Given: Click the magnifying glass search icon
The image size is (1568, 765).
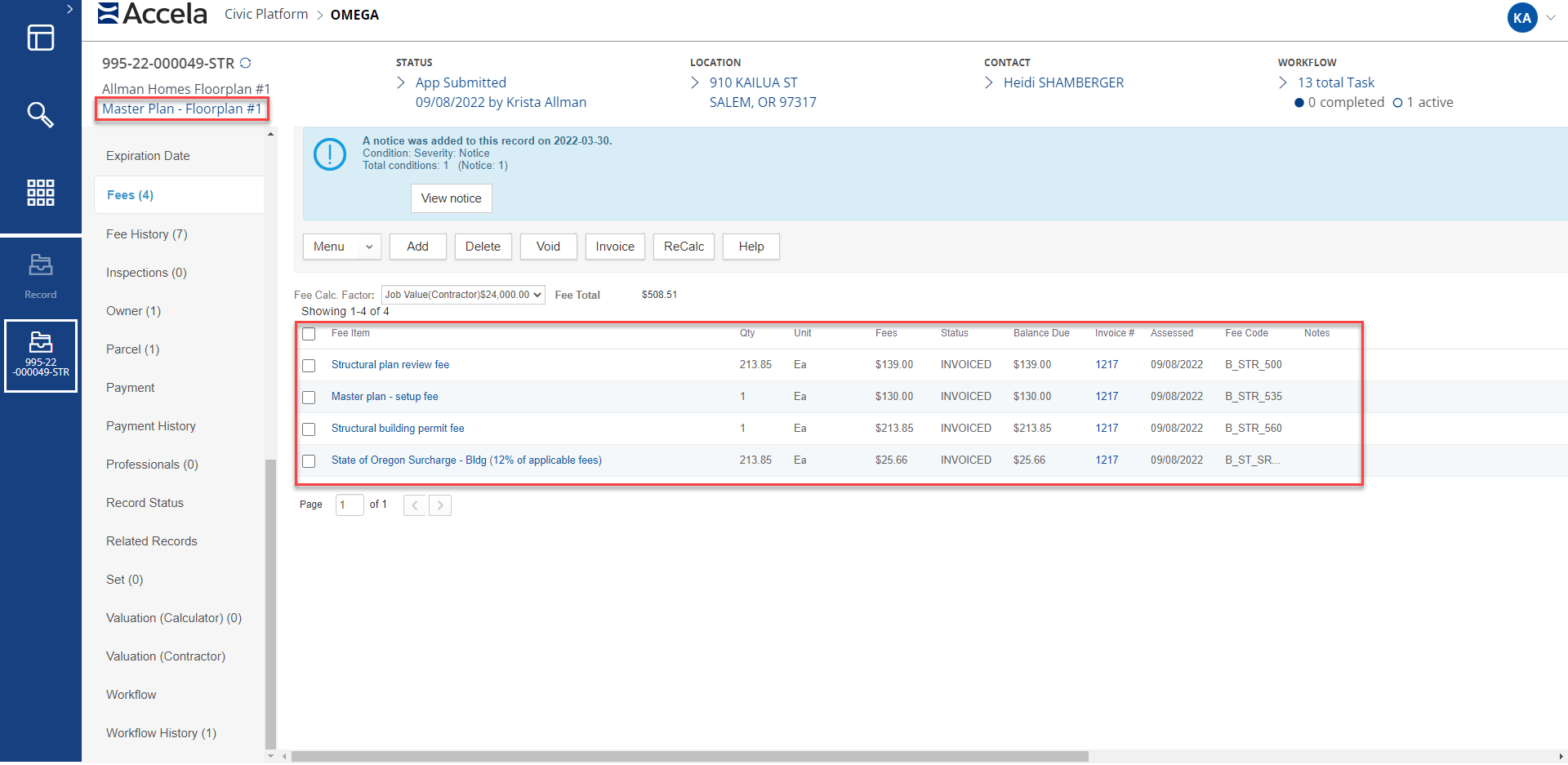Looking at the screenshot, I should [x=40, y=115].
